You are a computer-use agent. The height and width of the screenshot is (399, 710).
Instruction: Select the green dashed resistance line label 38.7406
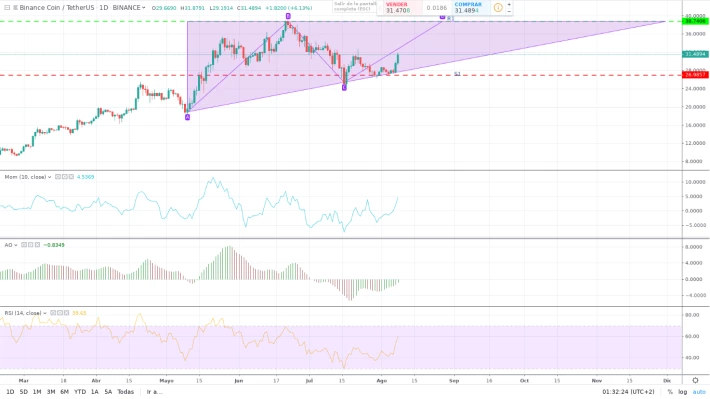click(695, 21)
